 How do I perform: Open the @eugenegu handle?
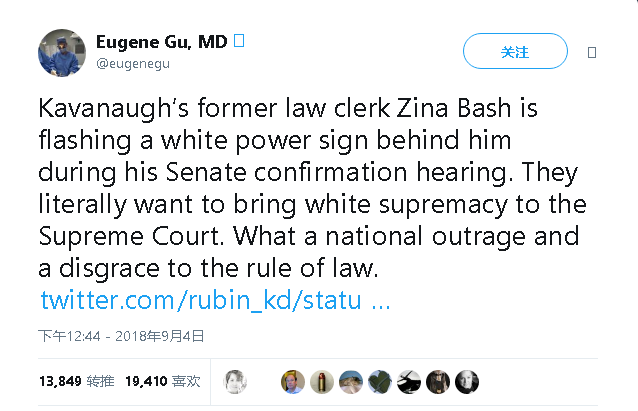tap(133, 64)
